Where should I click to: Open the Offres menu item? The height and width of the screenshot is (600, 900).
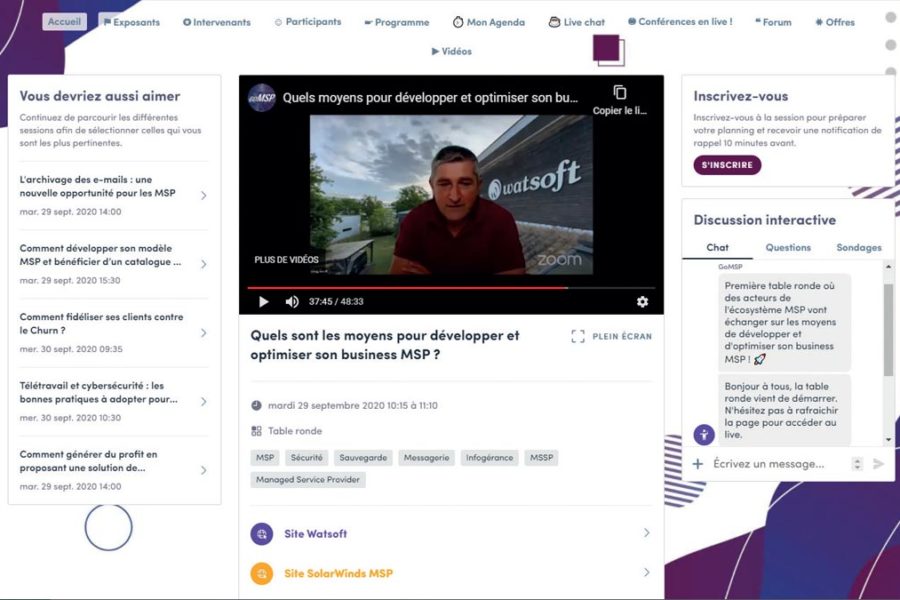[x=835, y=22]
